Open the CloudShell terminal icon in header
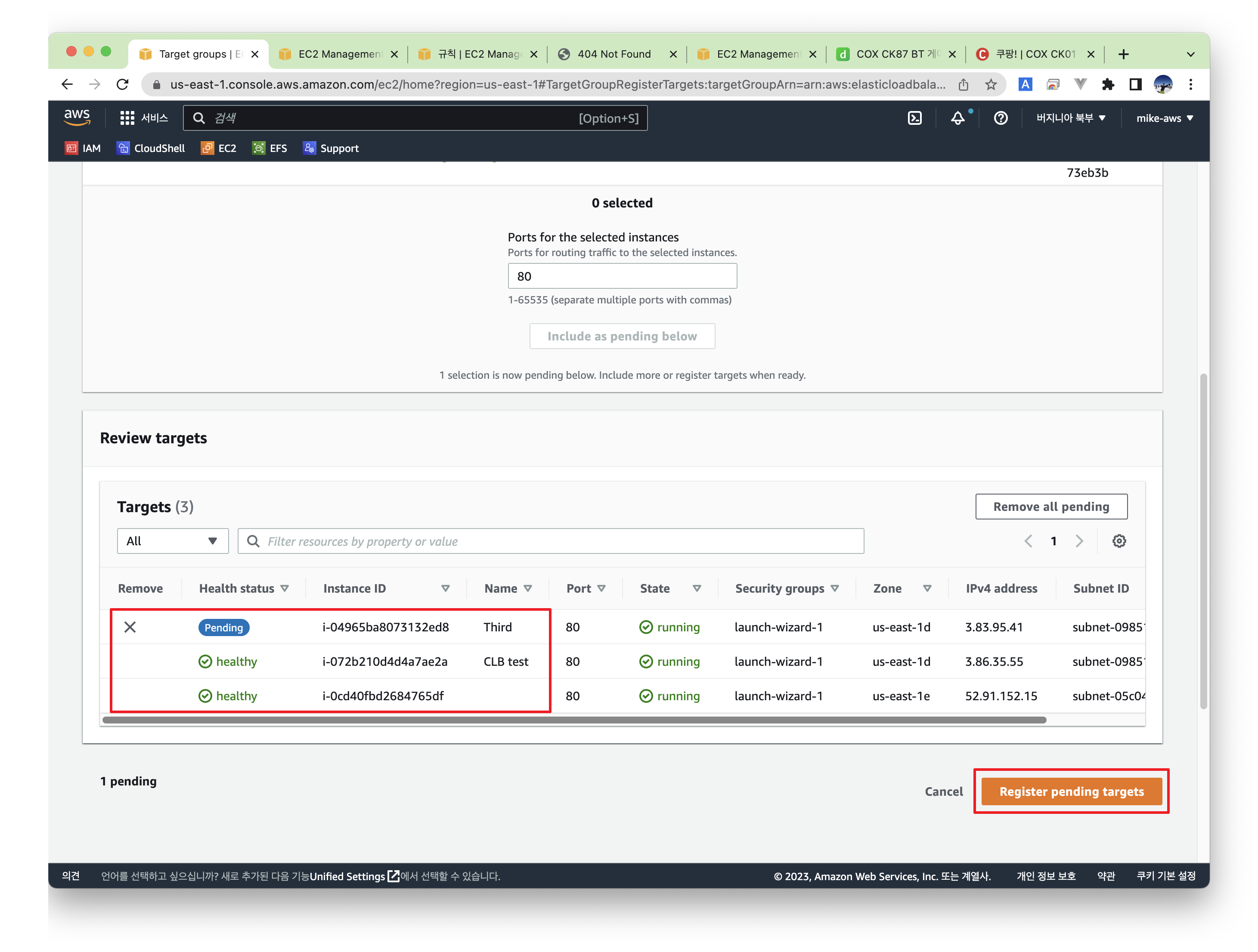Viewport: 1258px width, 952px height. tap(914, 118)
